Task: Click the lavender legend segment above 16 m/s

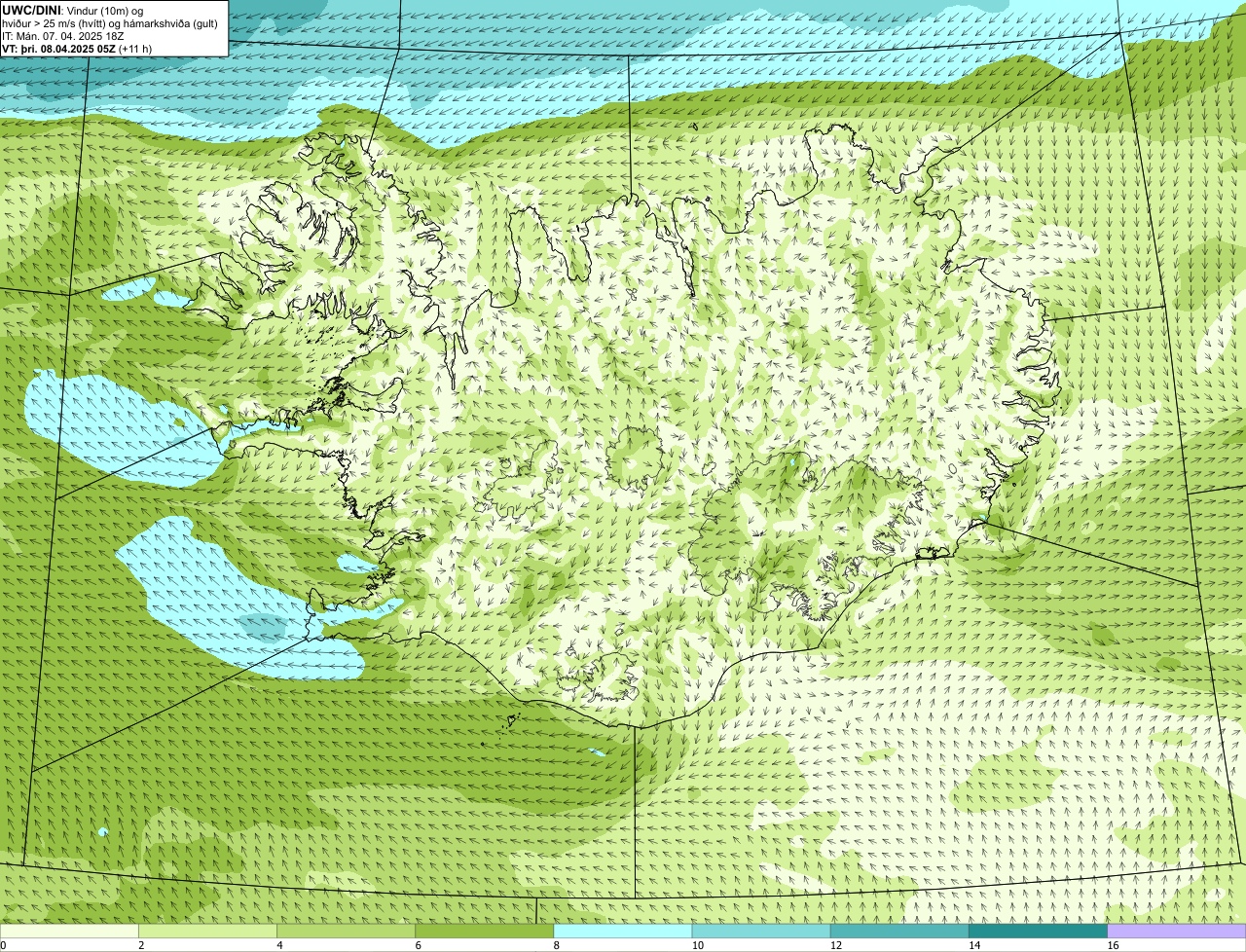Action: (1177, 932)
